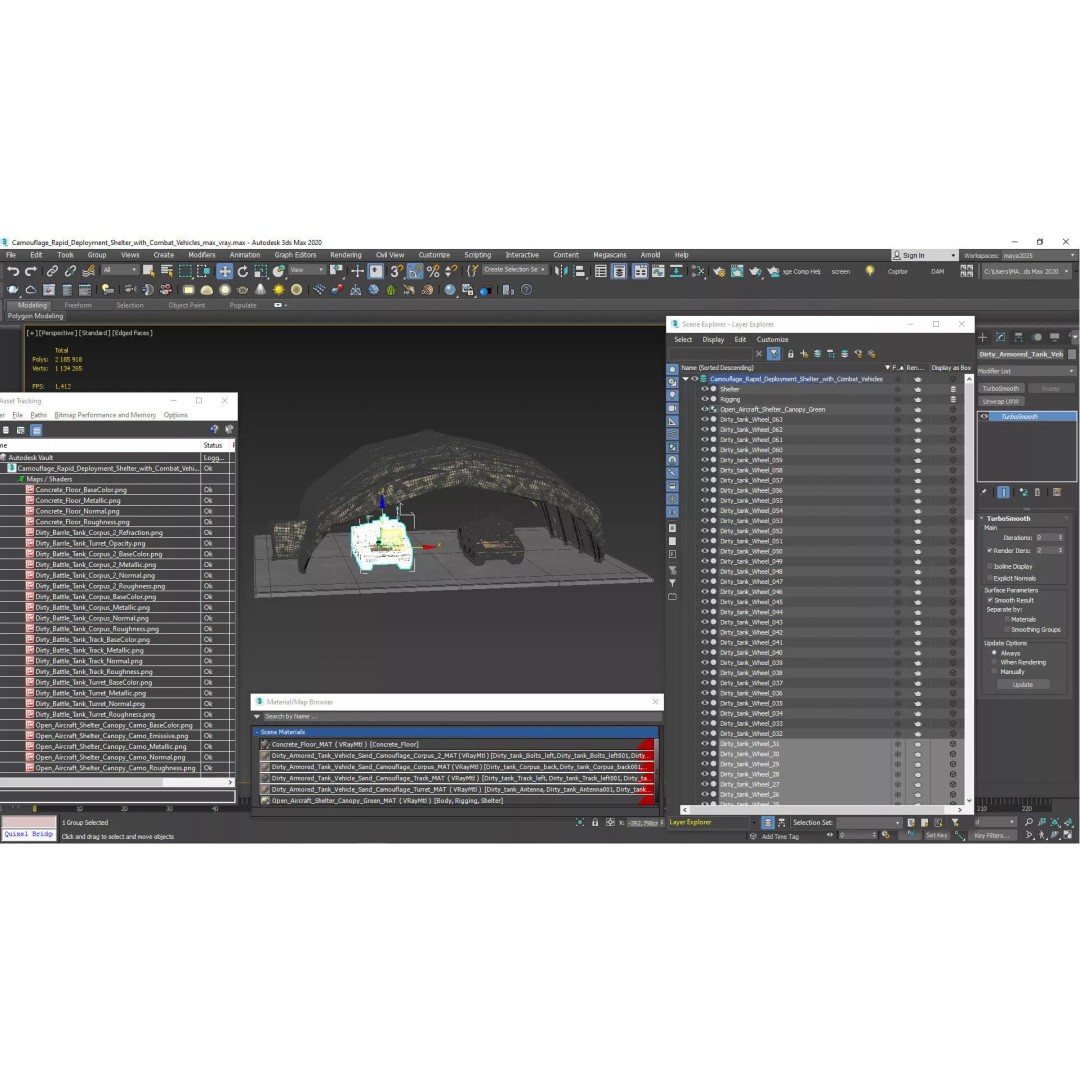Create a sun light with the sun icon
Image resolution: width=1080 pixels, height=1080 pixels.
click(x=278, y=290)
